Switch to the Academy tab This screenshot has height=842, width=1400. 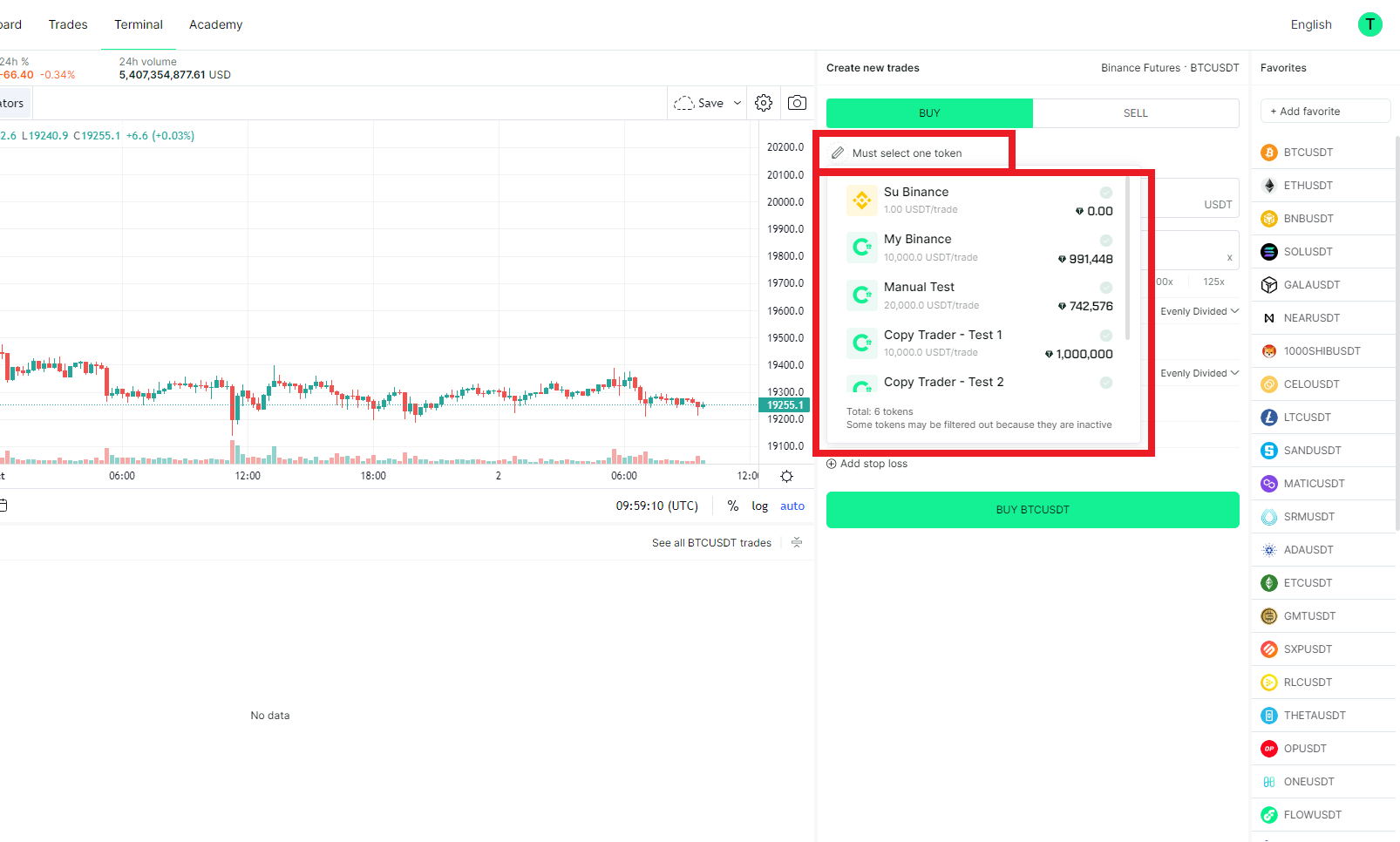tap(215, 24)
